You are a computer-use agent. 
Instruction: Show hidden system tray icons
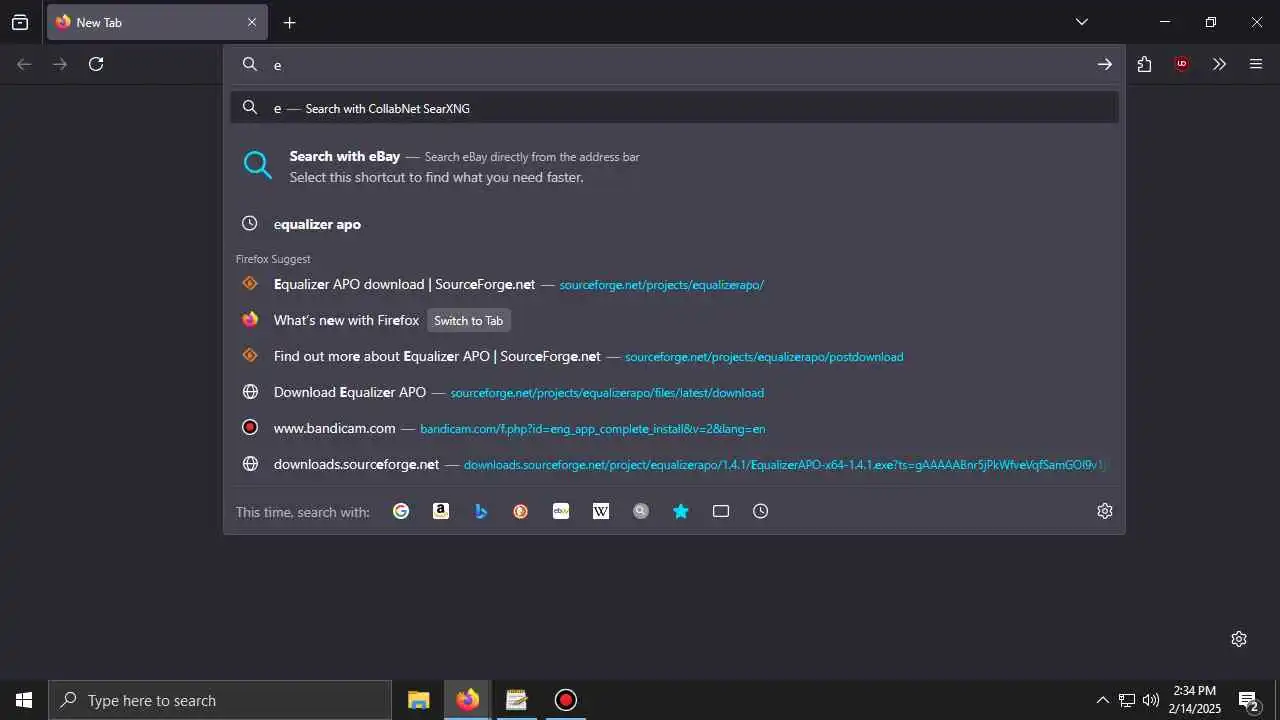point(1103,700)
